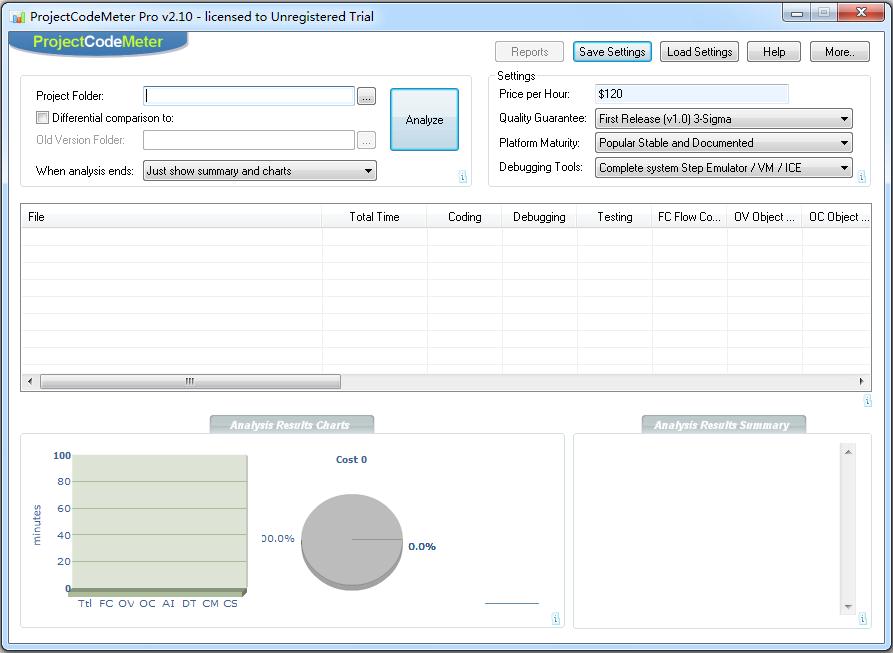Open the Project Folder browse (...) icon
893x653 pixels.
click(x=366, y=96)
